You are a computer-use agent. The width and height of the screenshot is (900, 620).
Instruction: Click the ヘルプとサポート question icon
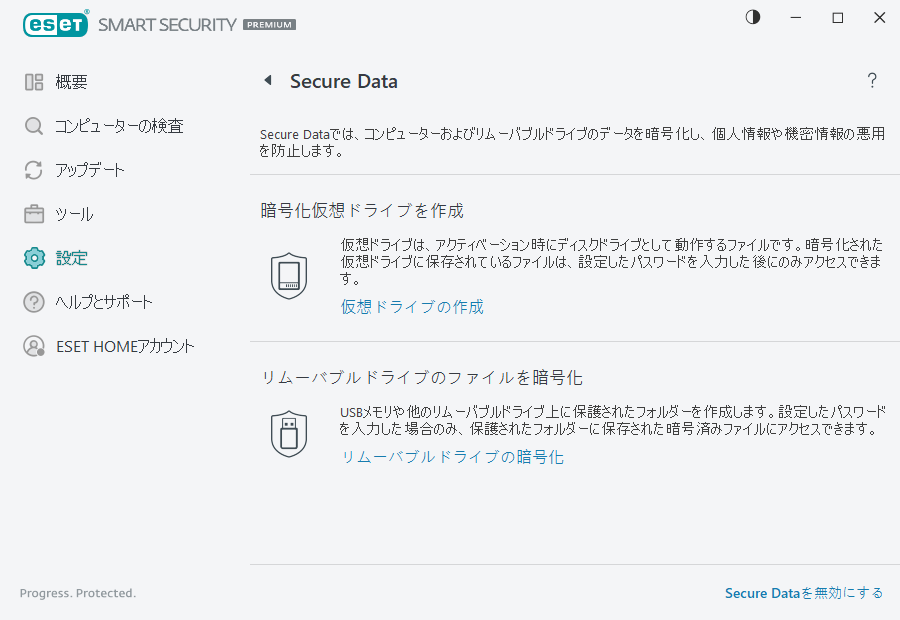pos(33,302)
